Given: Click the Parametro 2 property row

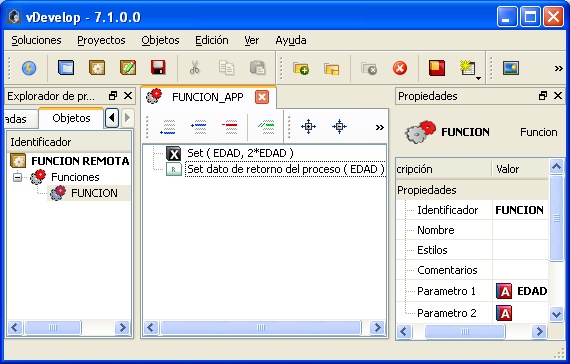Looking at the screenshot, I should pos(472,313).
